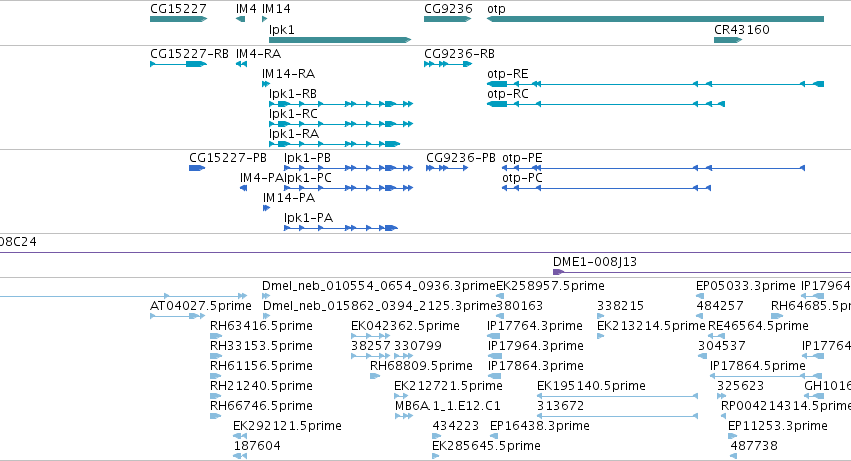Click the Ipk1-PA coding sequence label
This screenshot has width=851, height=461.
[308, 218]
